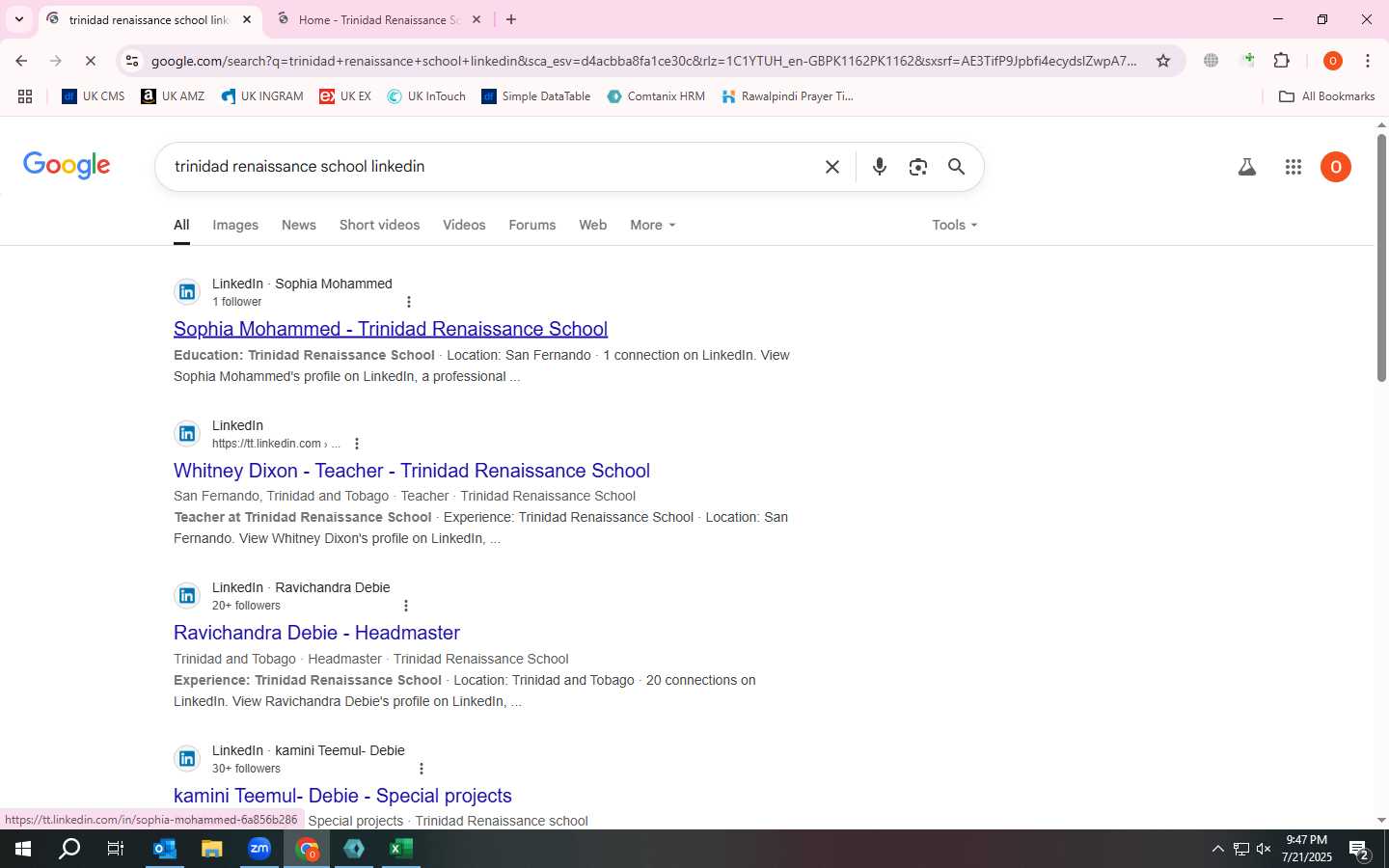The width and height of the screenshot is (1389, 868).
Task: Open Search Labs flask icon
Action: click(1247, 167)
